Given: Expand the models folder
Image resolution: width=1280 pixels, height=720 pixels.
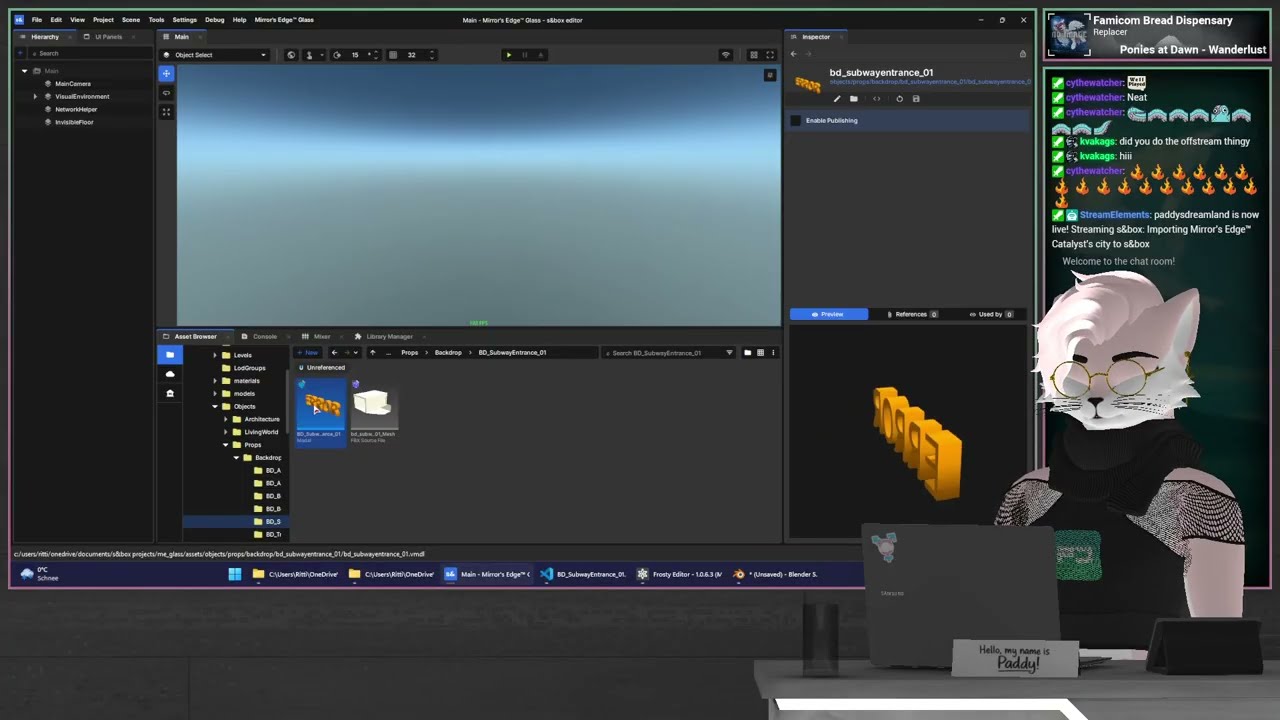Looking at the screenshot, I should pyautogui.click(x=214, y=394).
